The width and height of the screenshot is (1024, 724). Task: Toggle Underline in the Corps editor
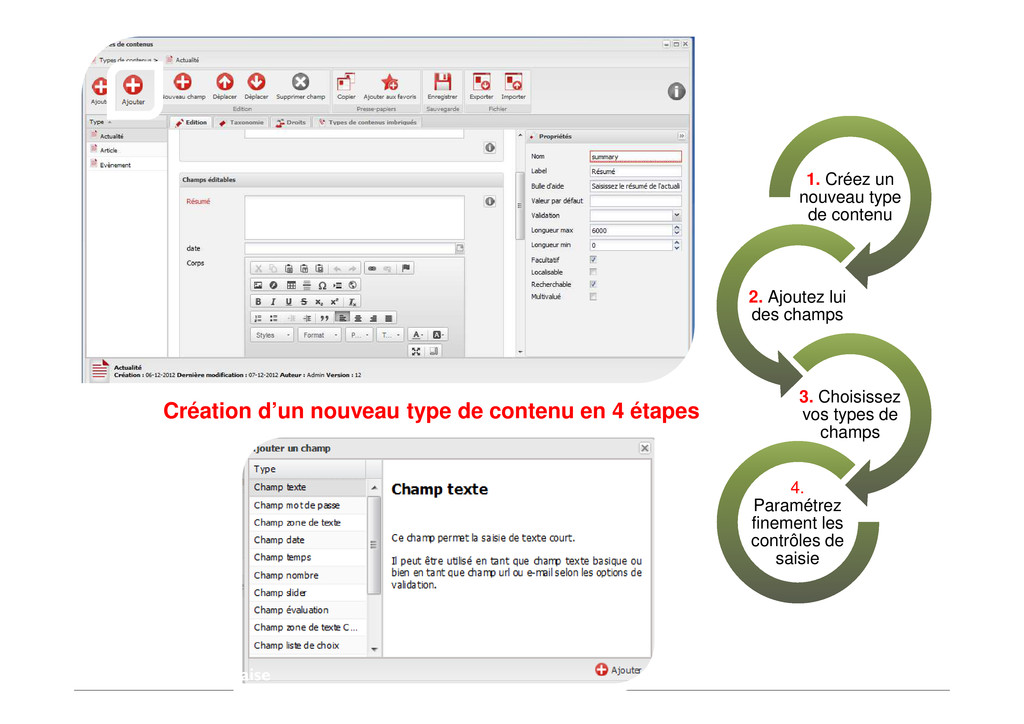point(288,302)
